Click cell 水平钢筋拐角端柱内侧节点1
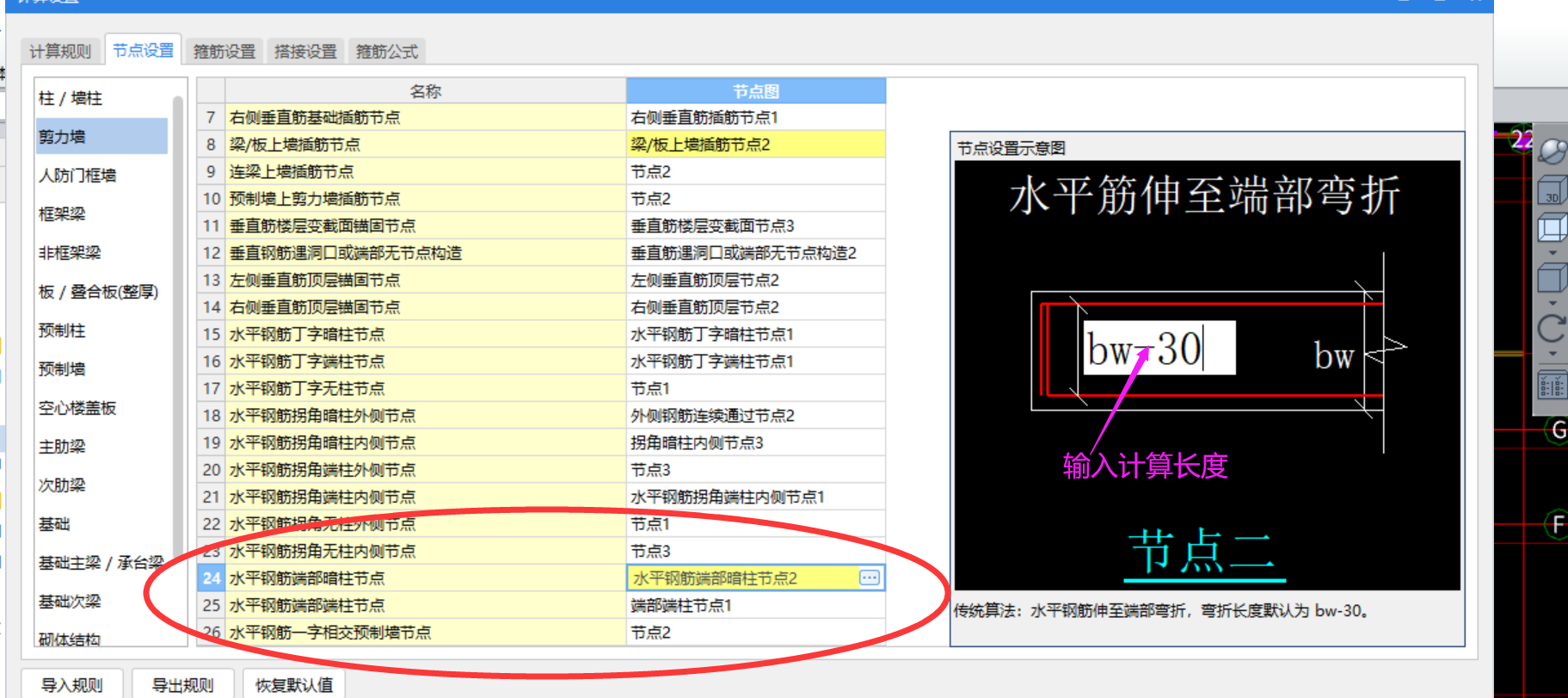Image resolution: width=1568 pixels, height=698 pixels. tap(756, 497)
